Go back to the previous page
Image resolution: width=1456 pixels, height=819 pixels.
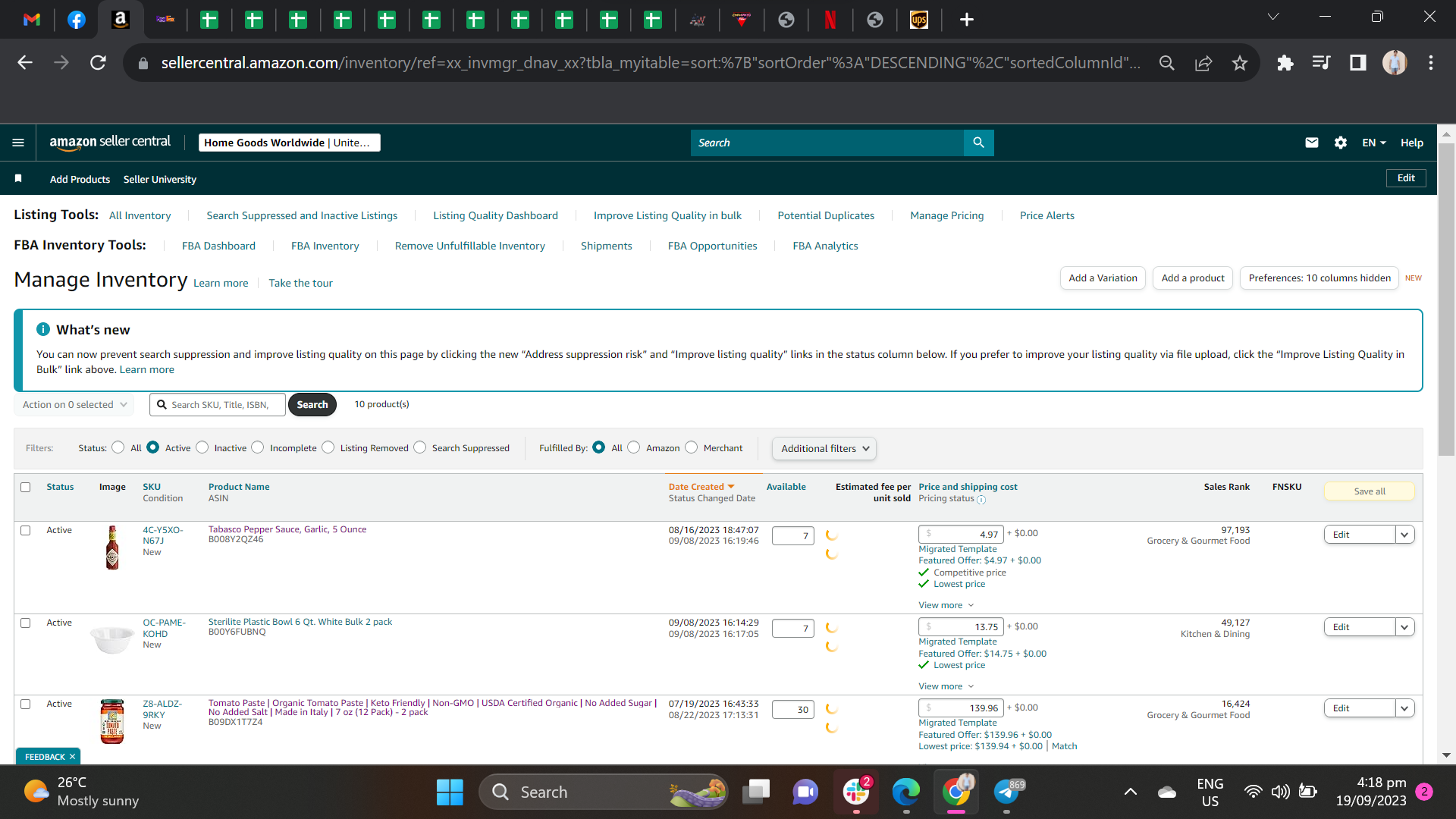(25, 63)
